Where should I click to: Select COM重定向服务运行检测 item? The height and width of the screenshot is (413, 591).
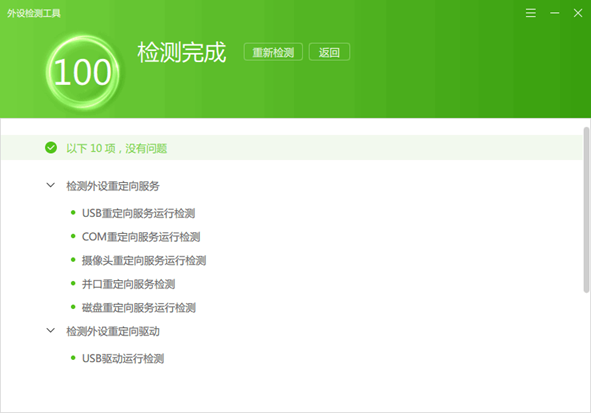pos(141,237)
